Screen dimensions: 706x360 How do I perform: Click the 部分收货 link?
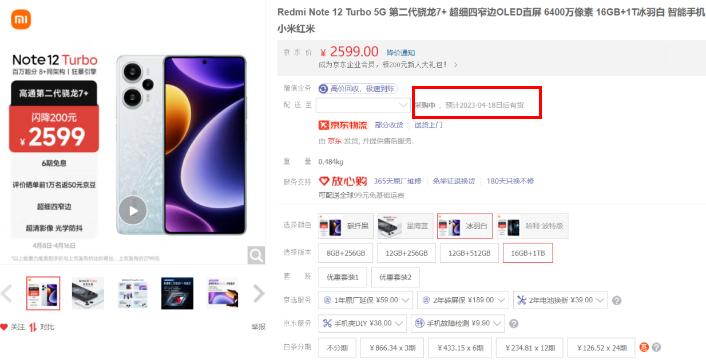[389, 125]
